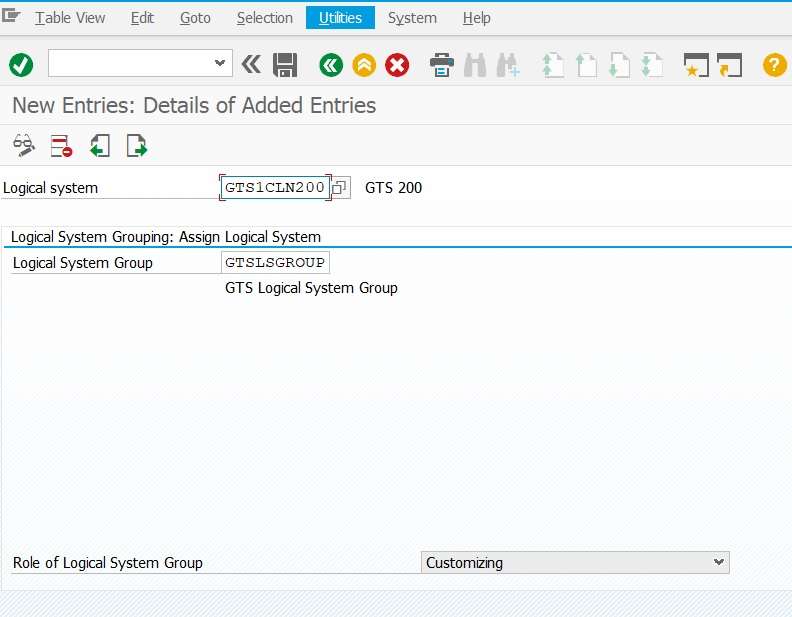Click the generate shortcut icon

click(729, 65)
